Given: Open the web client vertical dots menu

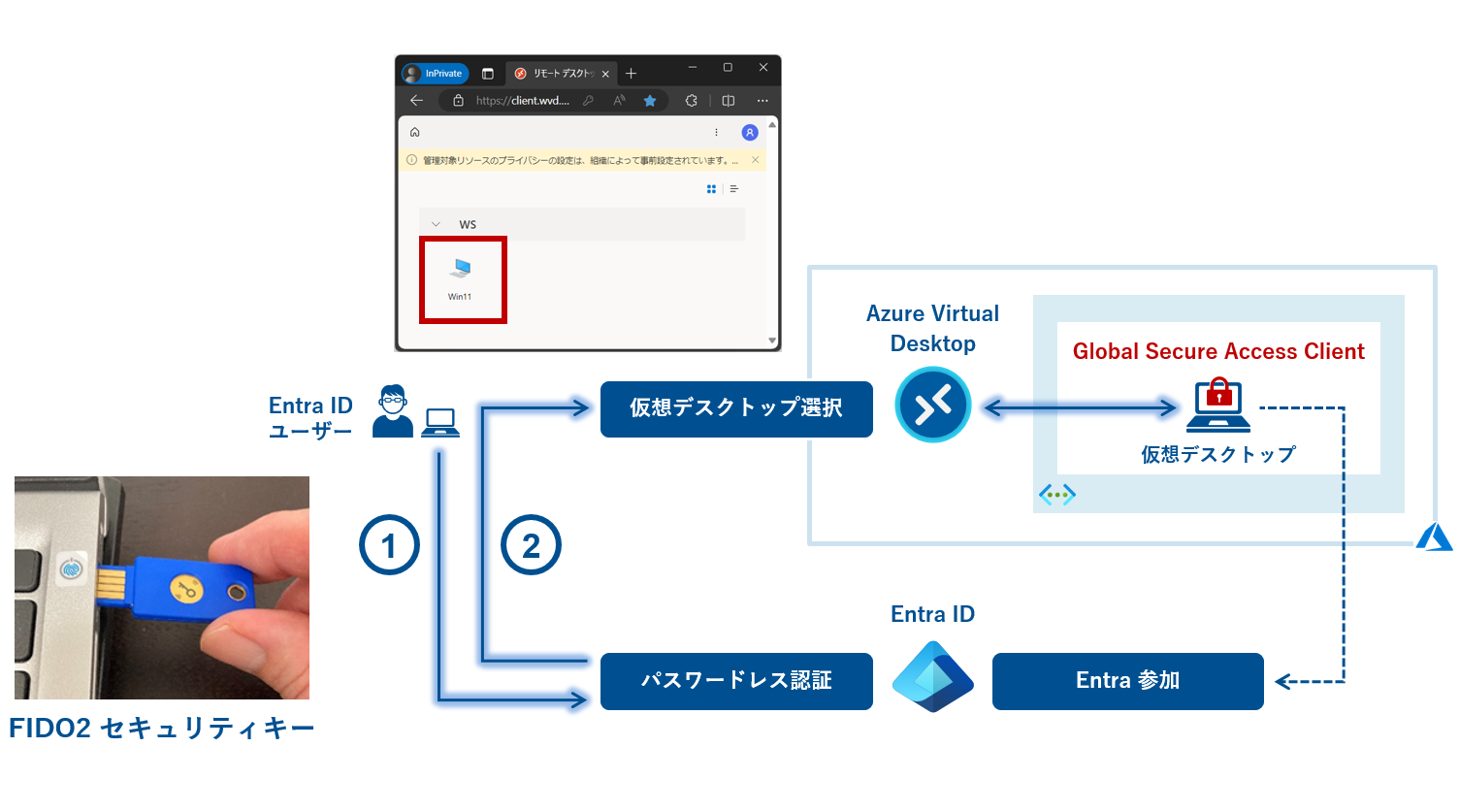Looking at the screenshot, I should [717, 132].
